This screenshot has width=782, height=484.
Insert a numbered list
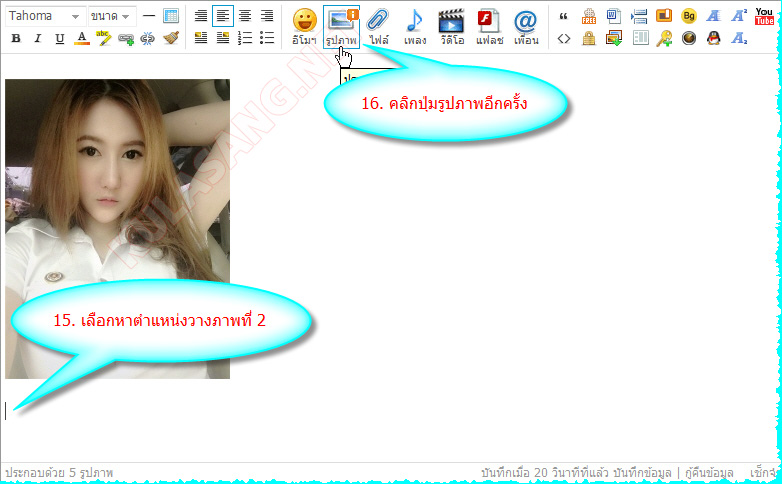pos(244,38)
